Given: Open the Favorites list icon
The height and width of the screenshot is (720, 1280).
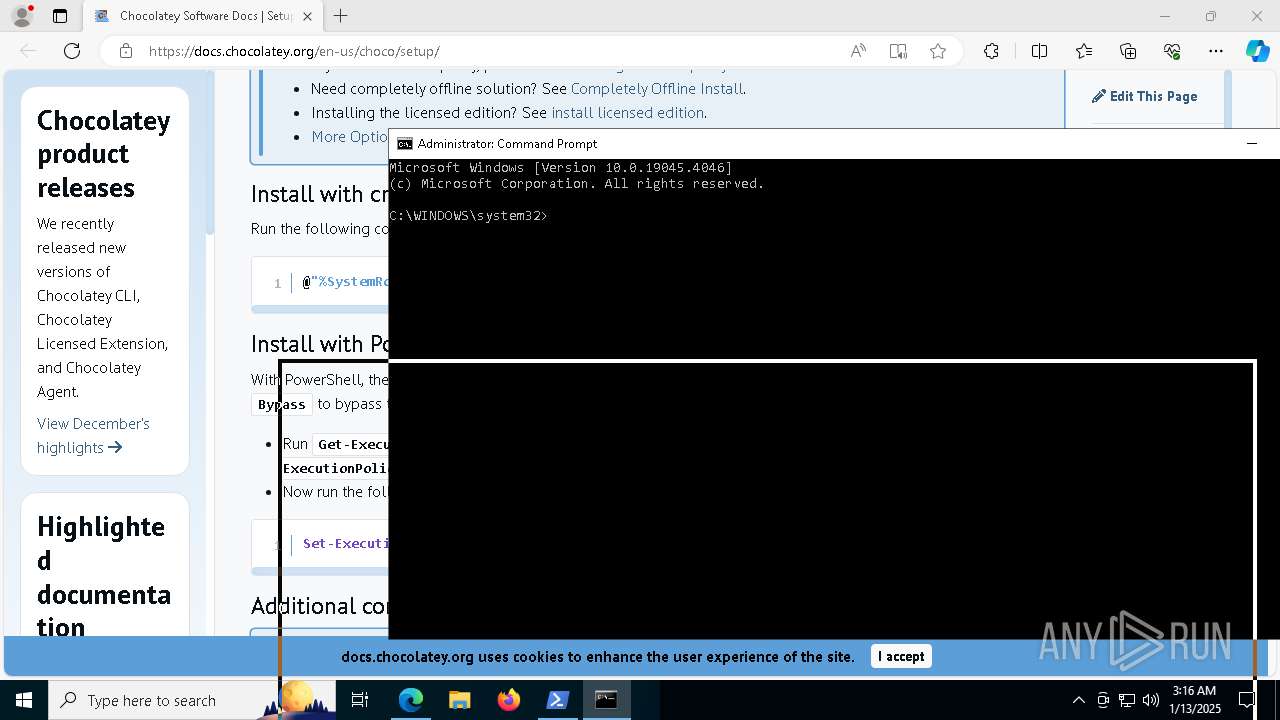Looking at the screenshot, I should click(x=1084, y=51).
